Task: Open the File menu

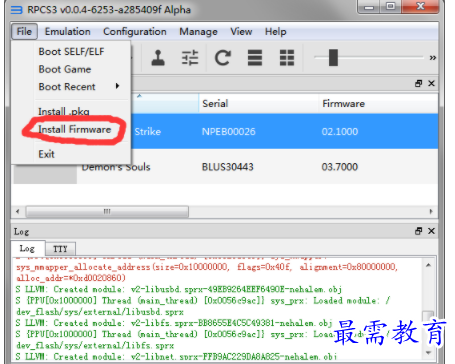Action: pos(24,32)
